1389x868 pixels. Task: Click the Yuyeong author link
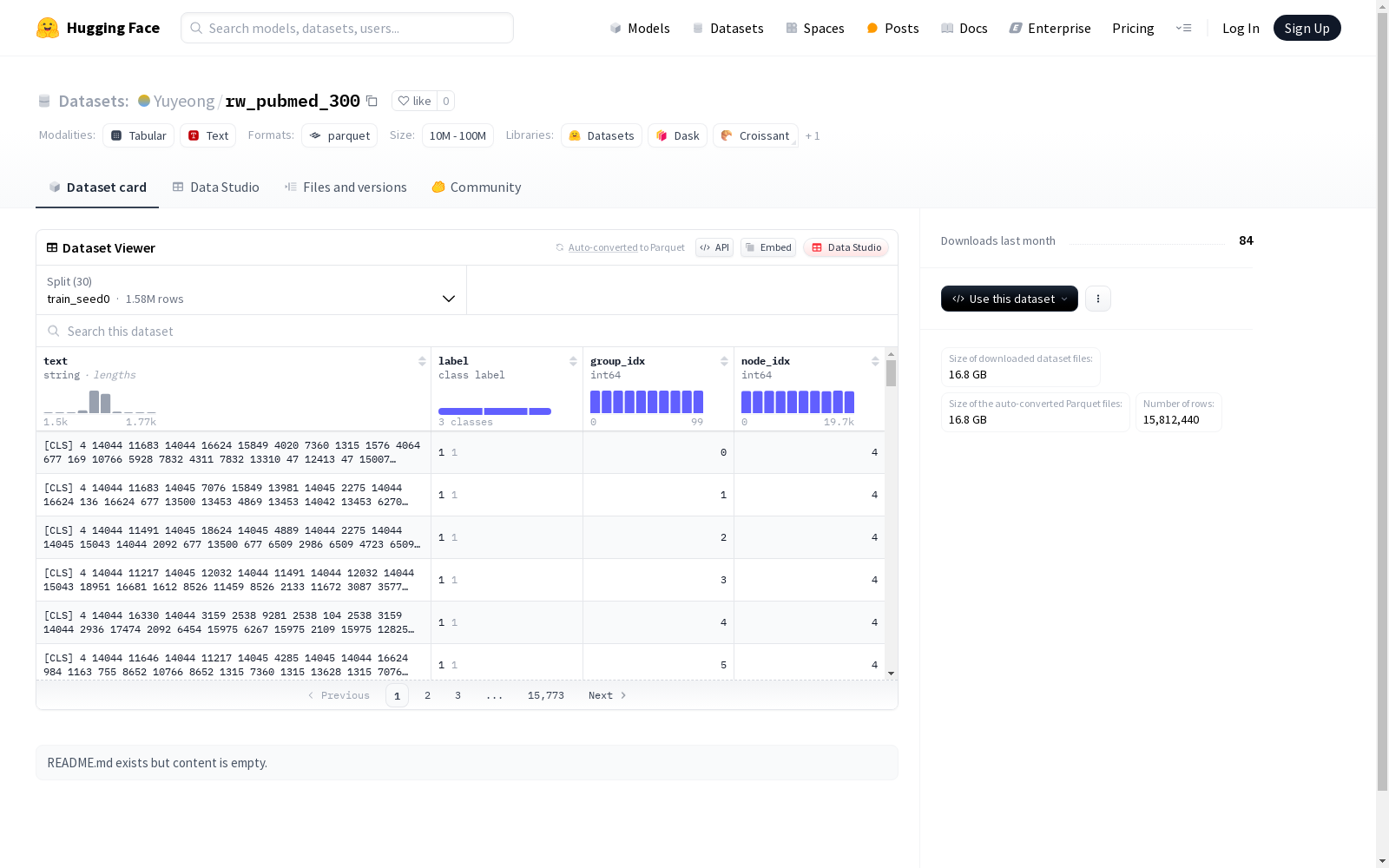(183, 101)
